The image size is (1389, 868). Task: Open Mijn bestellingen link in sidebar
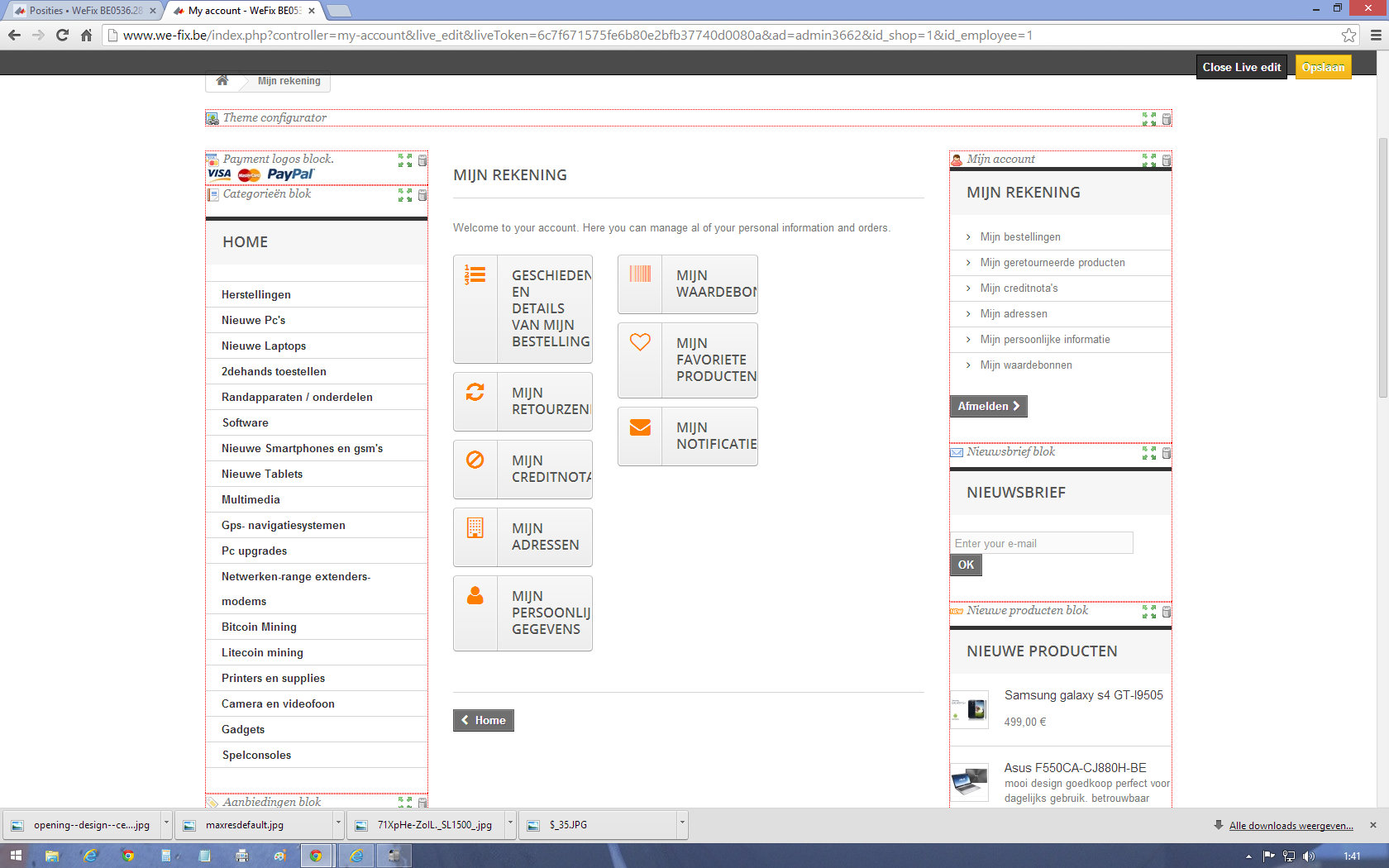[x=1020, y=237]
